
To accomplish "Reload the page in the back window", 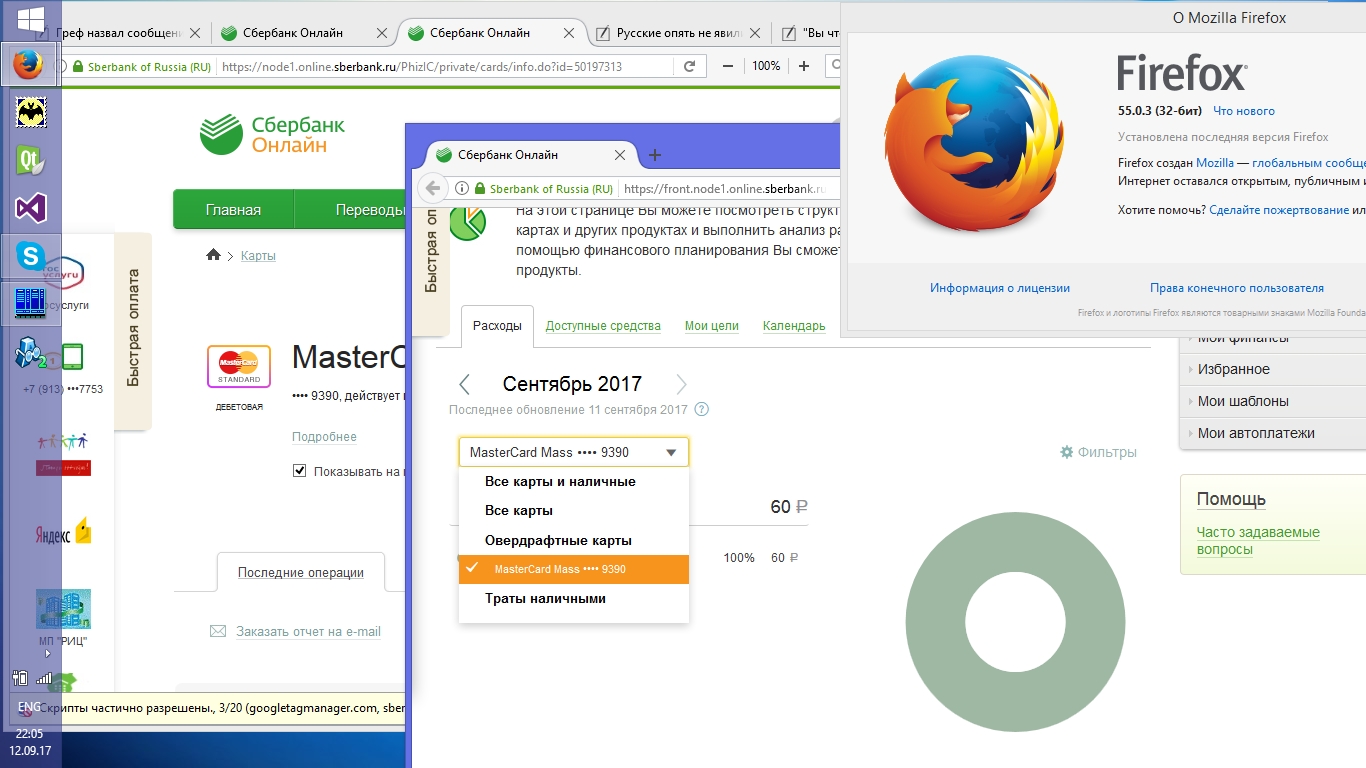I will [689, 66].
